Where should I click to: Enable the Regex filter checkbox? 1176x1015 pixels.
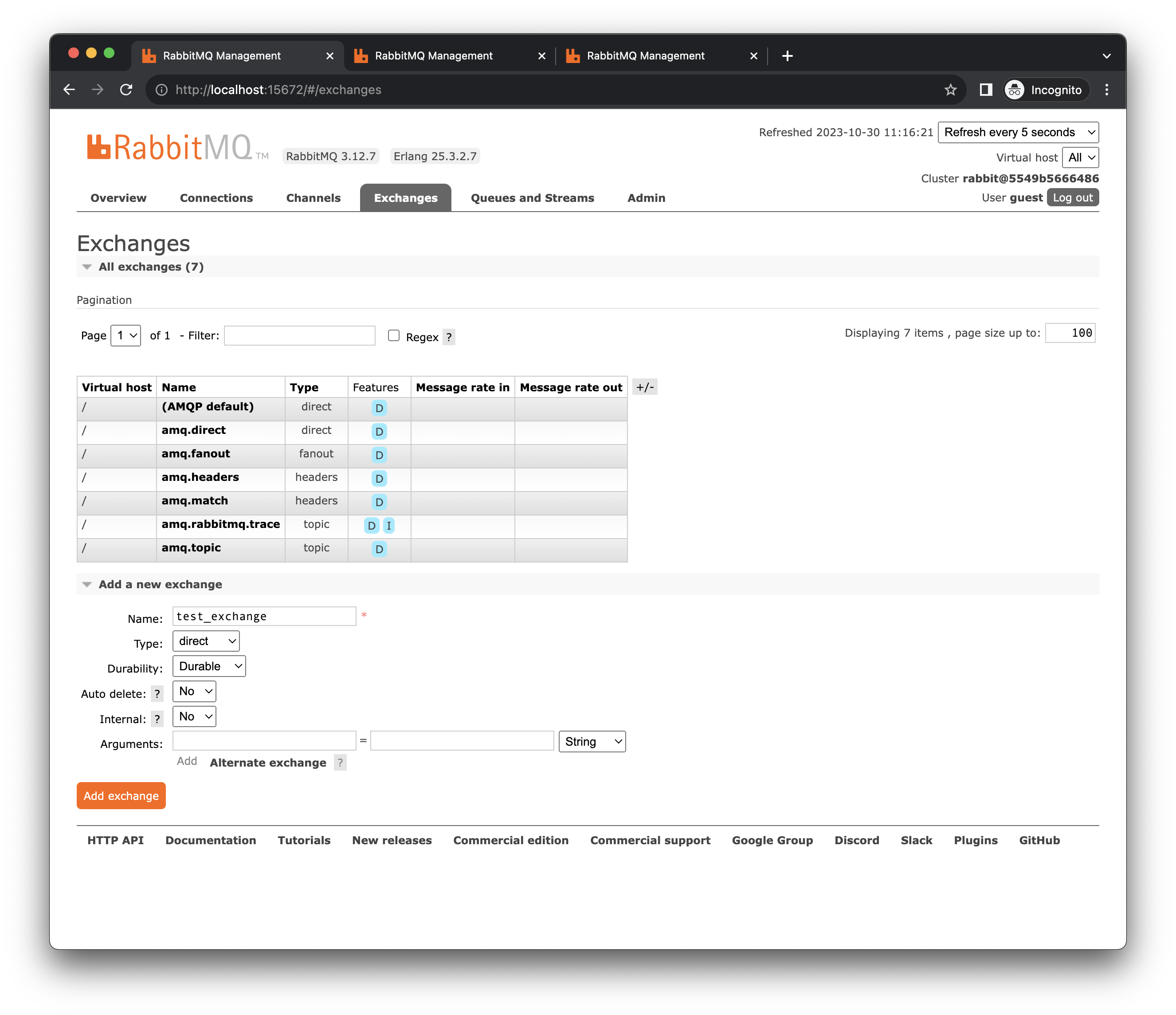(x=393, y=335)
